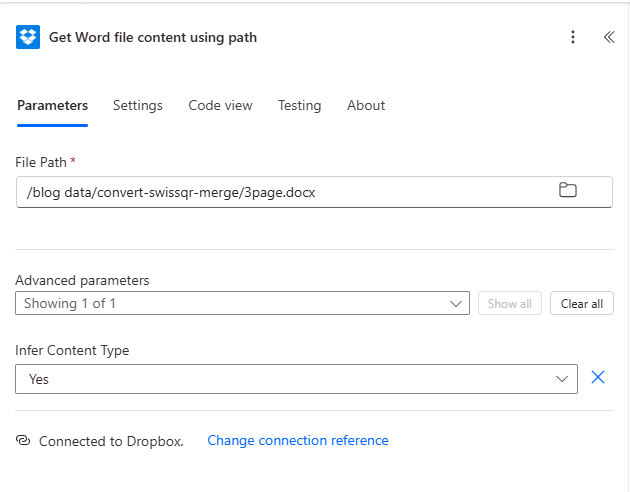630x492 pixels.
Task: Click the Change connection reference link
Action: [x=297, y=440]
